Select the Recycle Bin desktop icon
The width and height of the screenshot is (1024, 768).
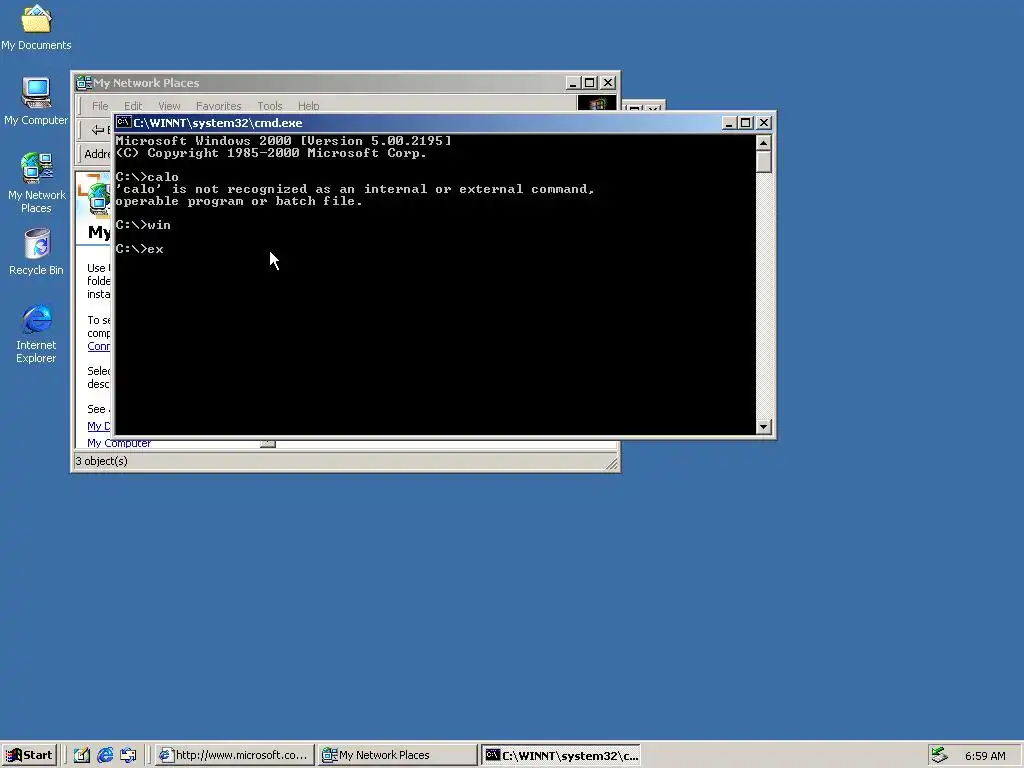pos(36,252)
